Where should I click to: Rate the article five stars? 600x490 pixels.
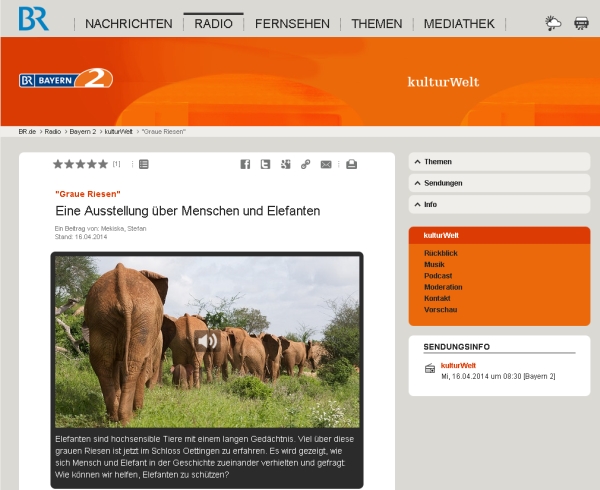tap(103, 164)
